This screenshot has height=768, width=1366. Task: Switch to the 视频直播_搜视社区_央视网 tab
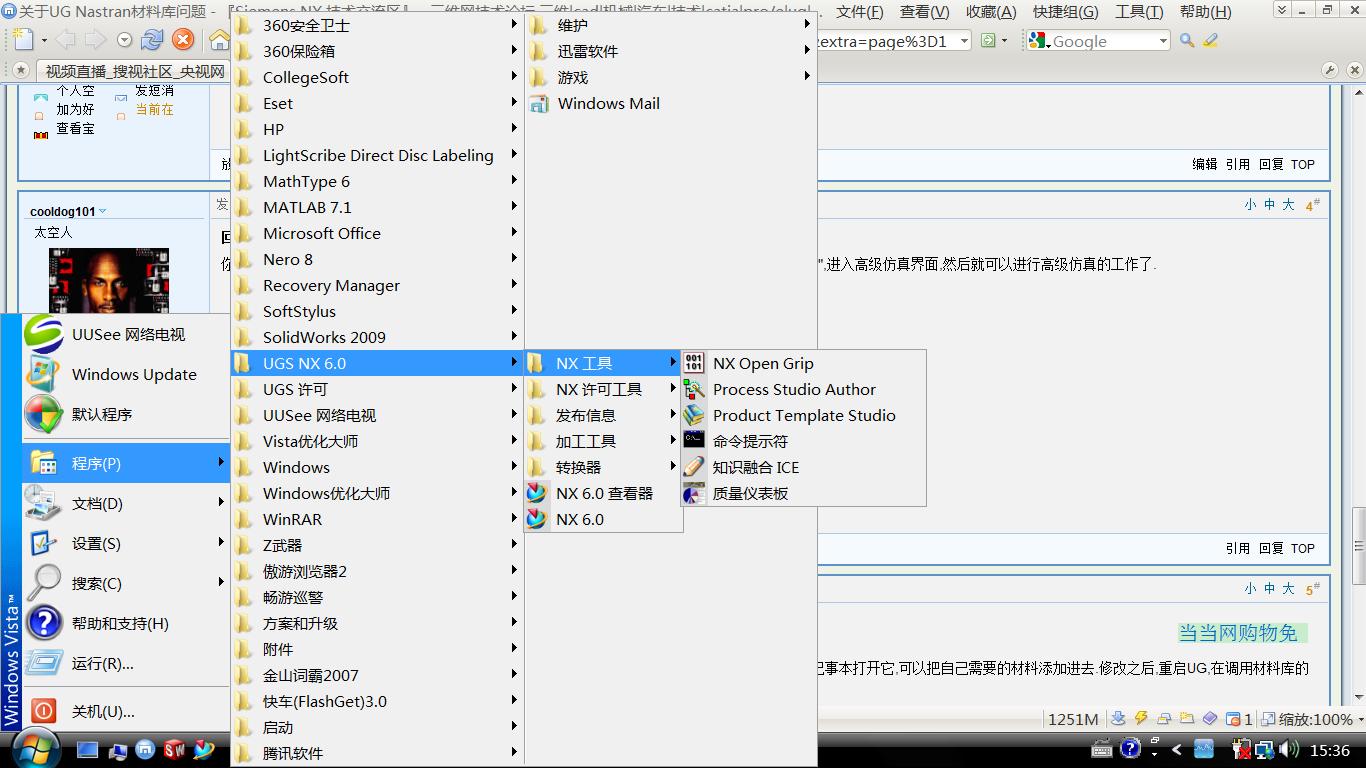(x=135, y=71)
